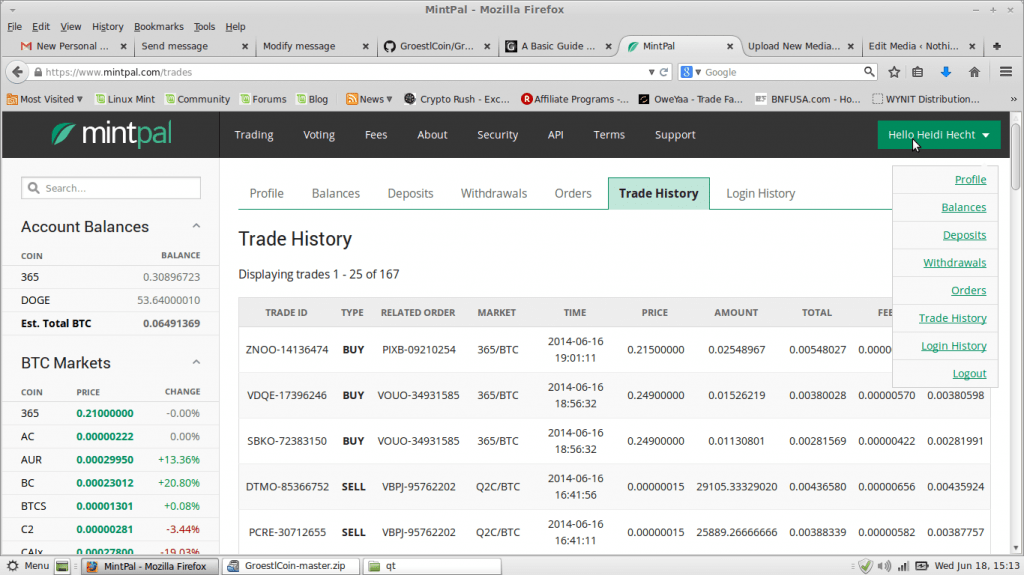Click the network signal tray icon
The image size is (1024, 575).
[x=903, y=566]
